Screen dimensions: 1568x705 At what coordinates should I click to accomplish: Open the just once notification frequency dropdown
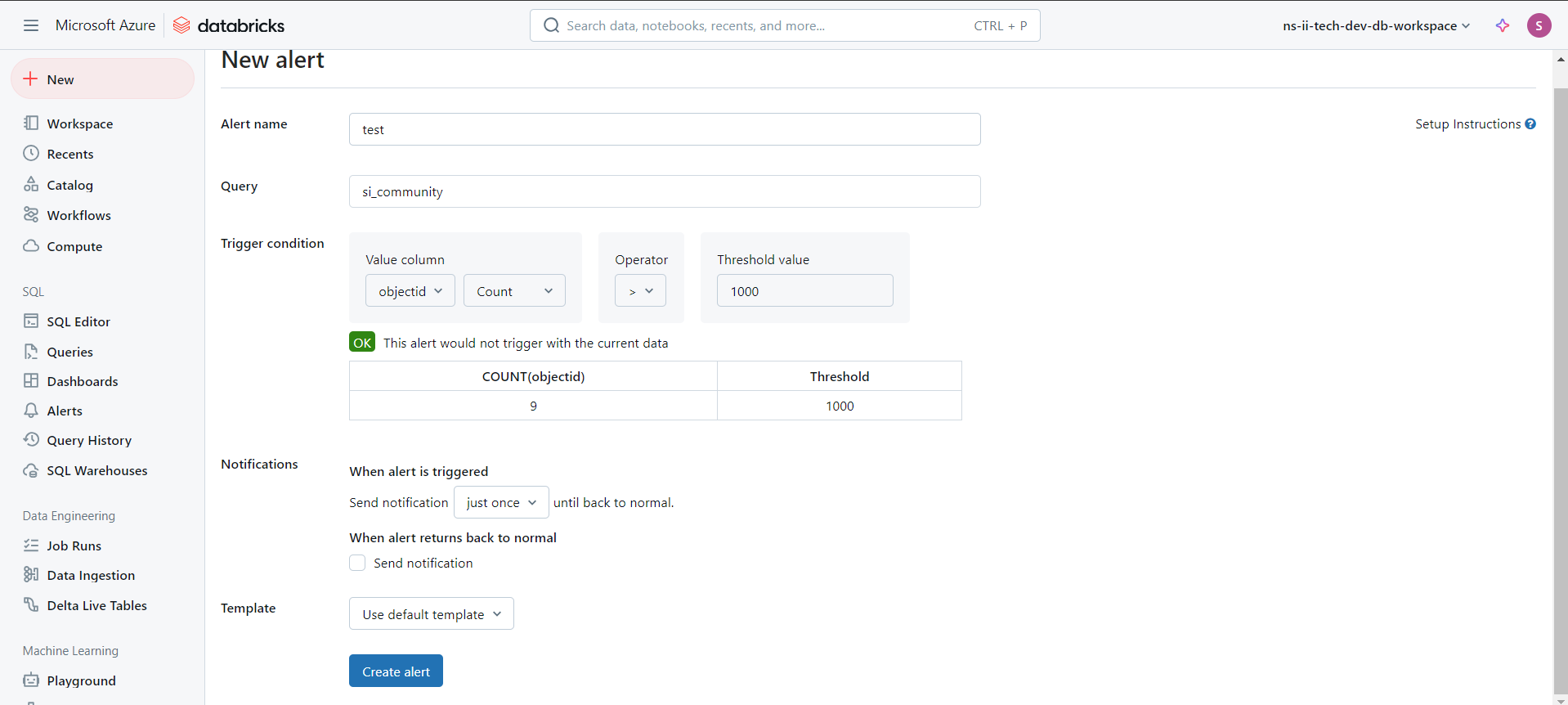point(501,502)
